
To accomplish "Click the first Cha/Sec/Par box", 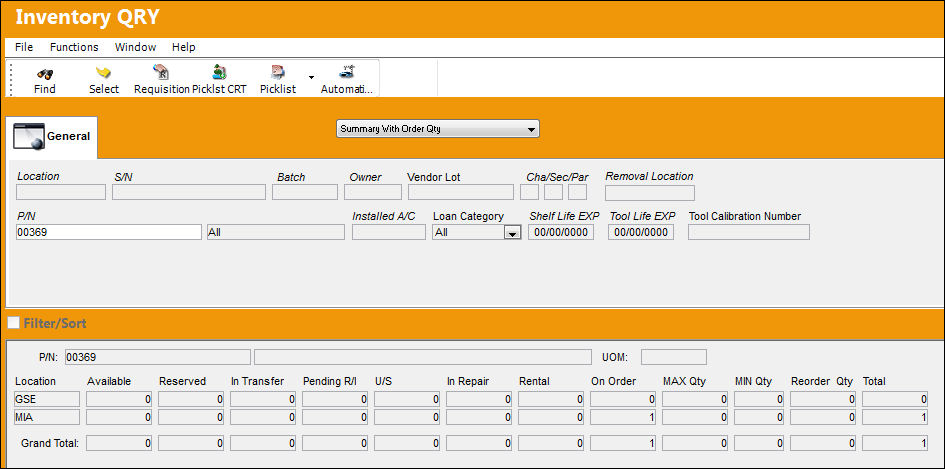I will (530, 192).
